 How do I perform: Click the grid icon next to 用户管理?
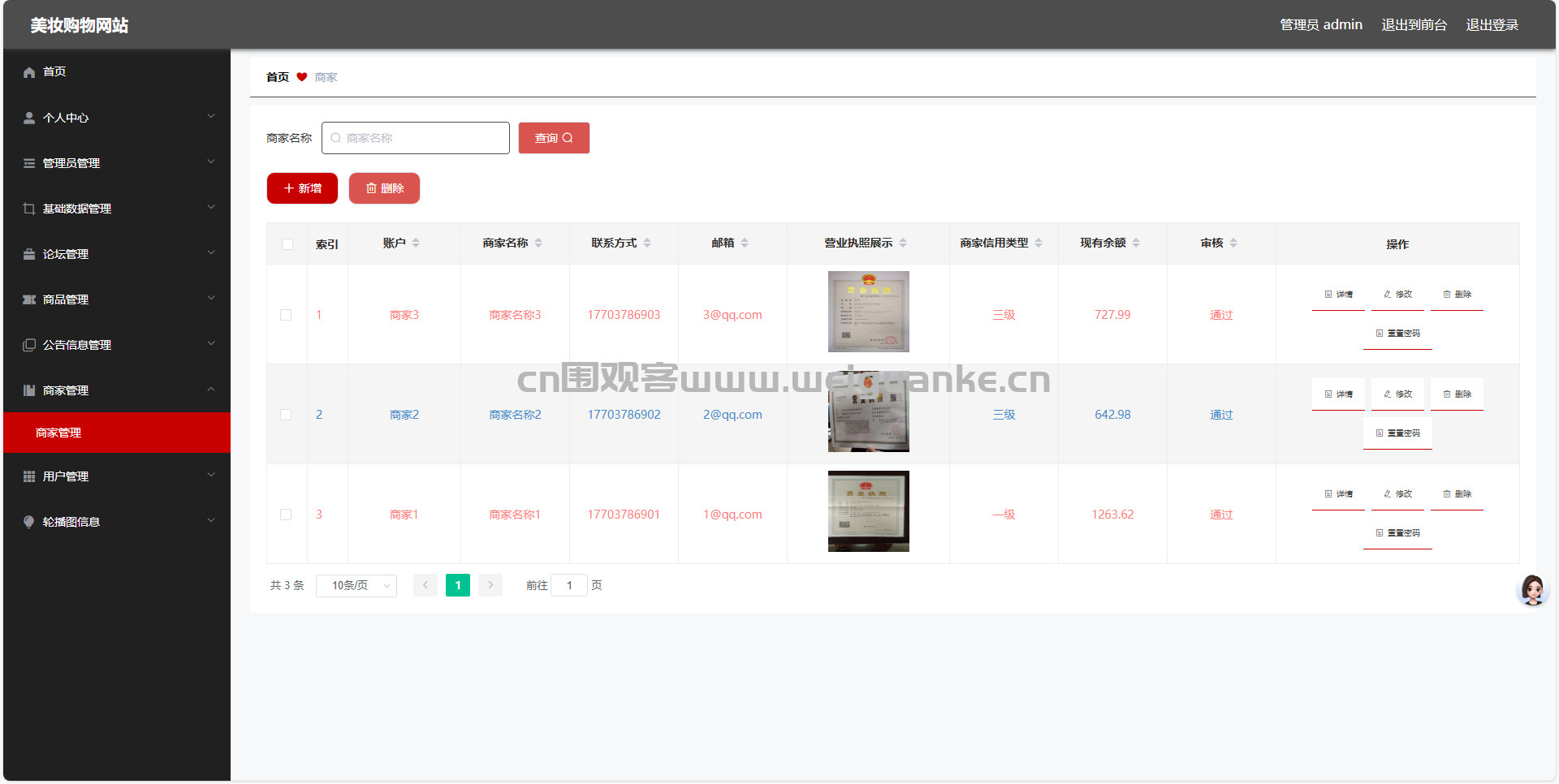29,476
